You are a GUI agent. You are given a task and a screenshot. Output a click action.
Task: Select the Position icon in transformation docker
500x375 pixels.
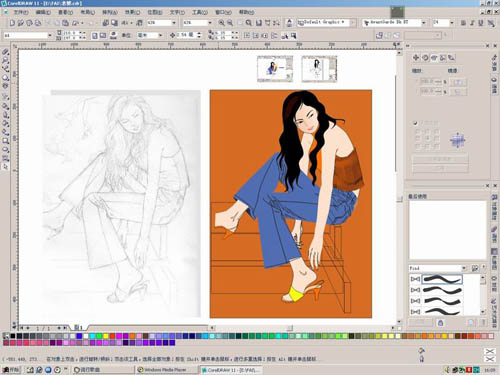click(416, 57)
